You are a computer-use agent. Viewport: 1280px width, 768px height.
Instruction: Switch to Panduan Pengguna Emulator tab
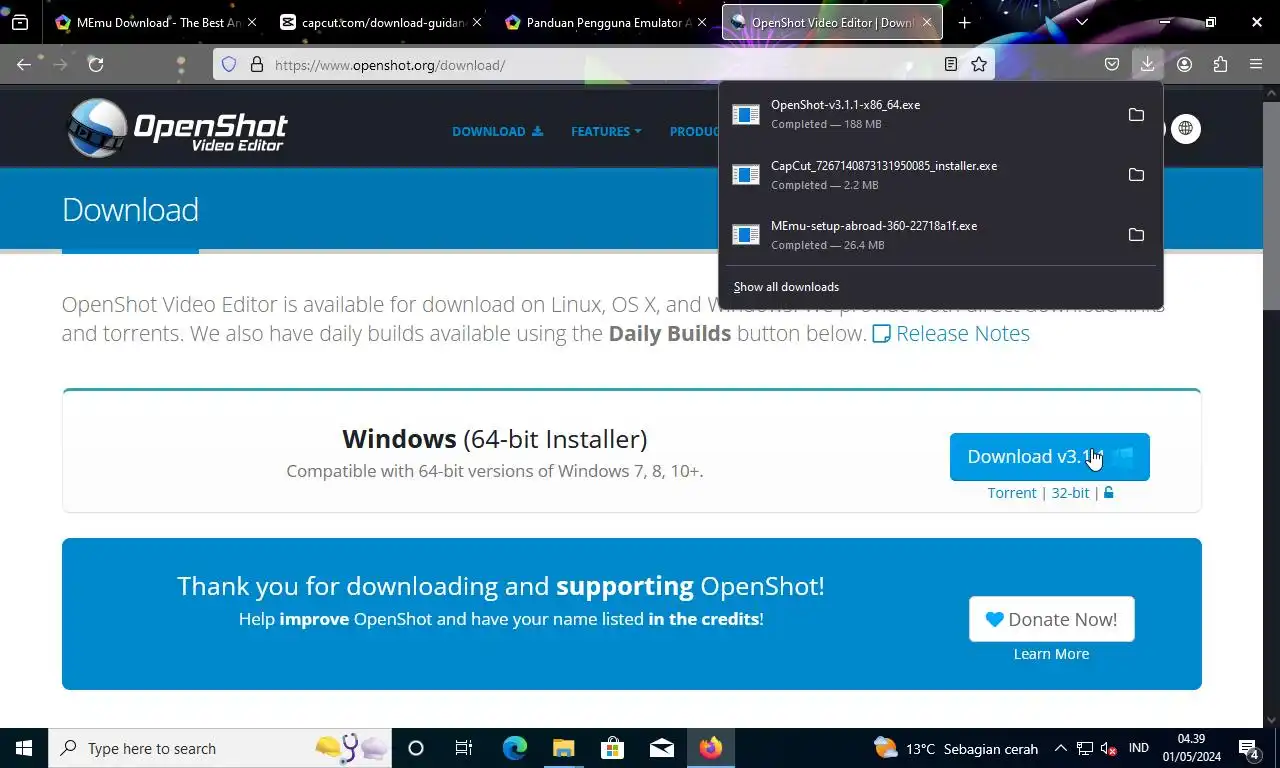point(598,22)
